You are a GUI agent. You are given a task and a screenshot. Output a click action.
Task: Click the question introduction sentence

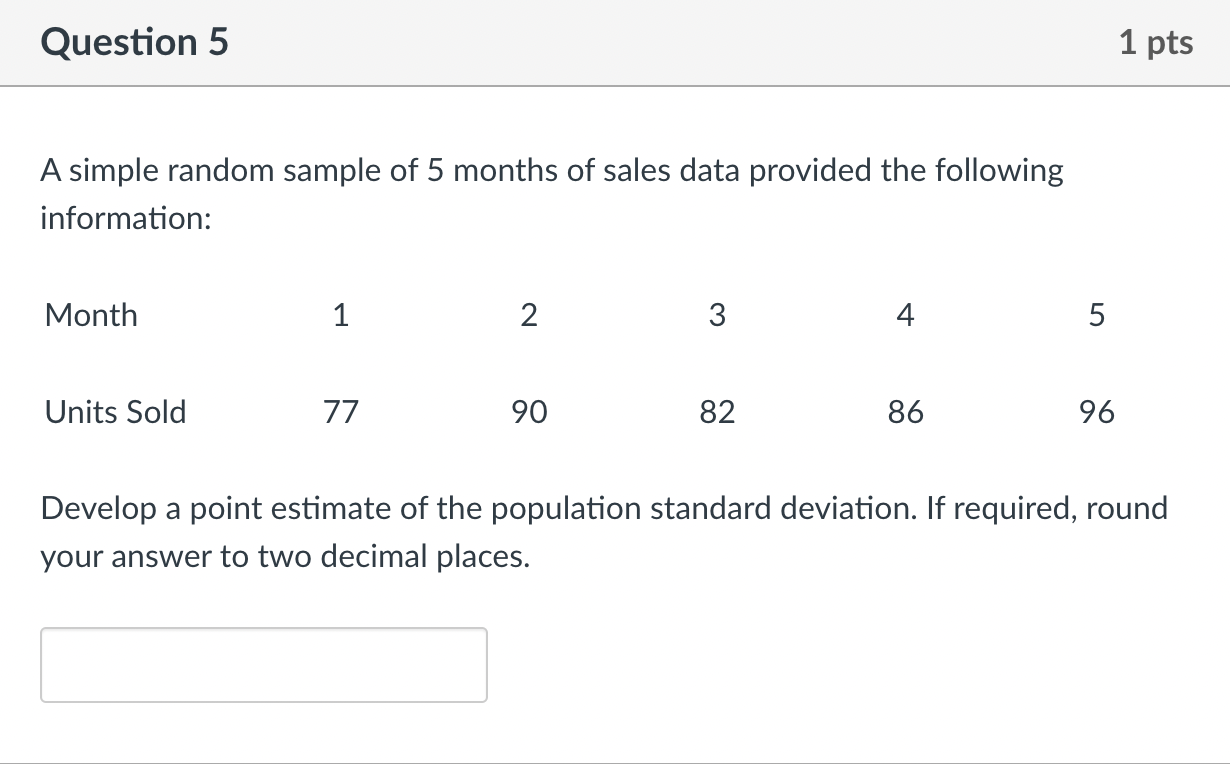click(550, 170)
